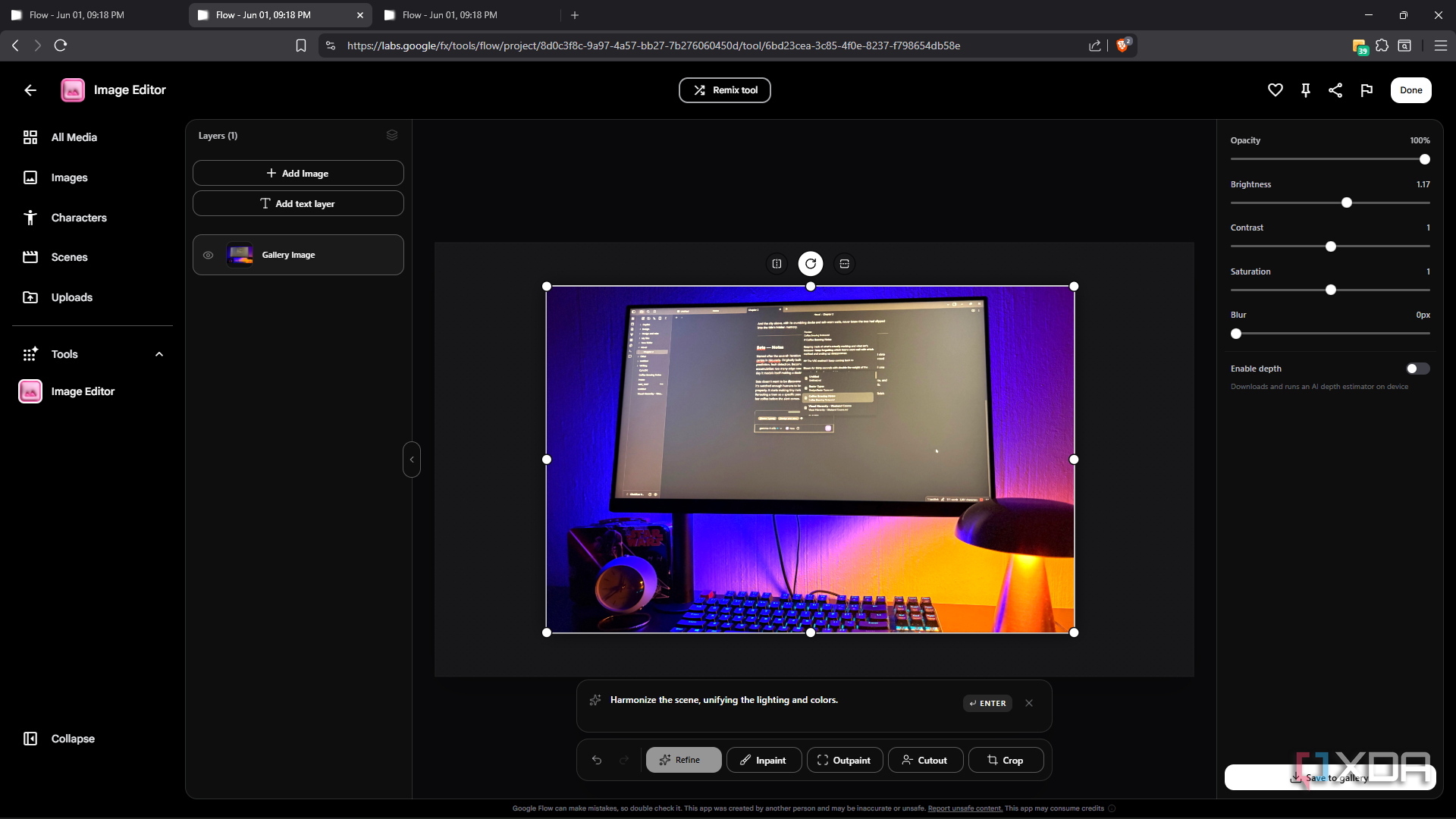Collapse the left sidebar

pyautogui.click(x=59, y=739)
